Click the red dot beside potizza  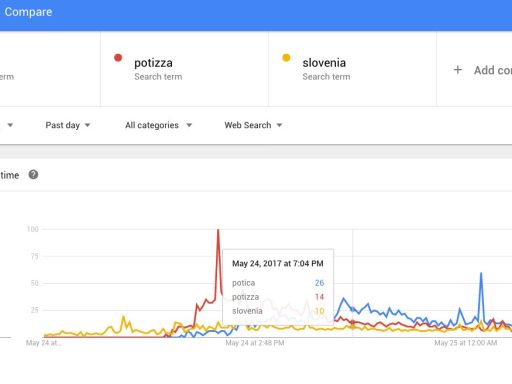118,58
